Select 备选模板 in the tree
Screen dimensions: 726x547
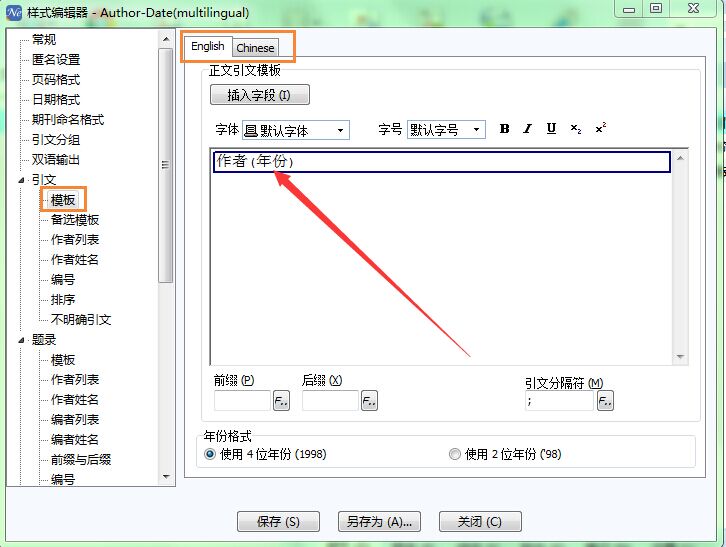[75, 220]
